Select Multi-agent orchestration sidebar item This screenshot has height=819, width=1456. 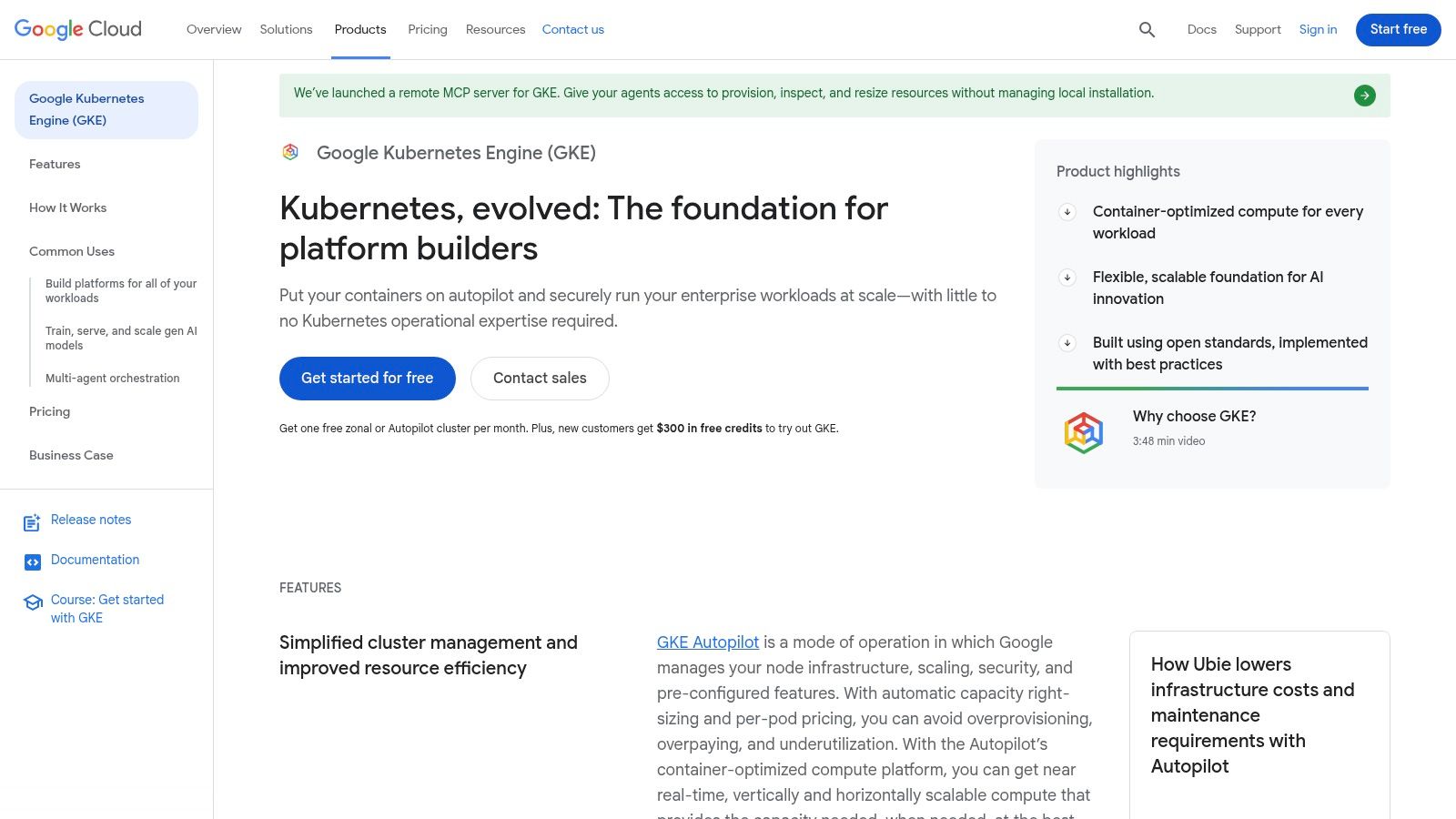click(x=113, y=379)
